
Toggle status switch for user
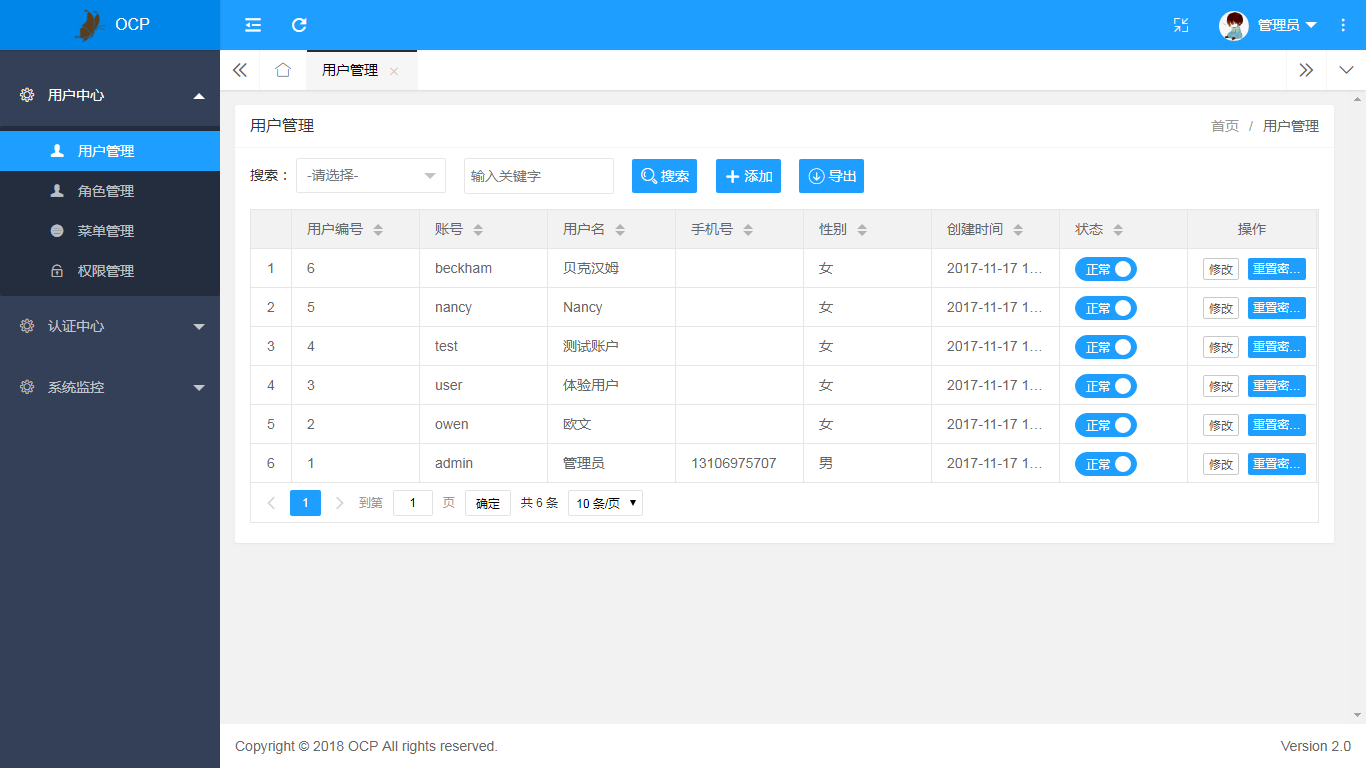(x=1106, y=386)
